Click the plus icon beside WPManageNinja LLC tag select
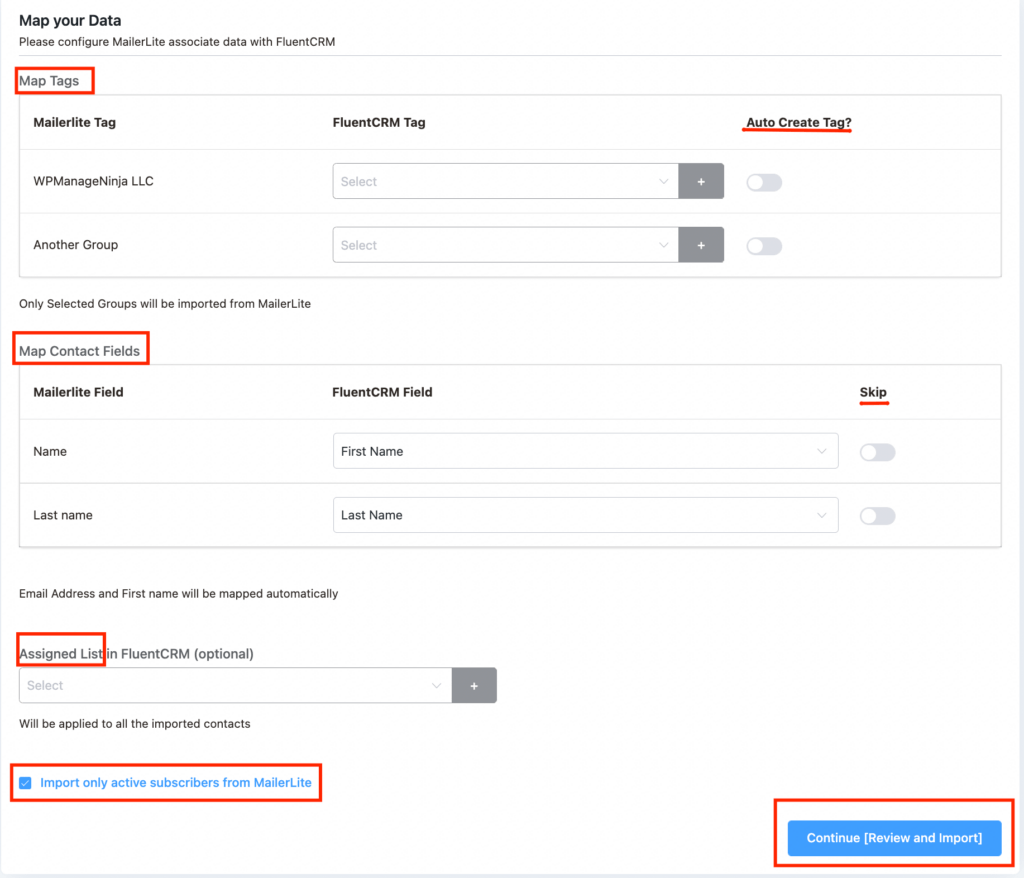Viewport: 1024px width, 878px height. [x=700, y=181]
